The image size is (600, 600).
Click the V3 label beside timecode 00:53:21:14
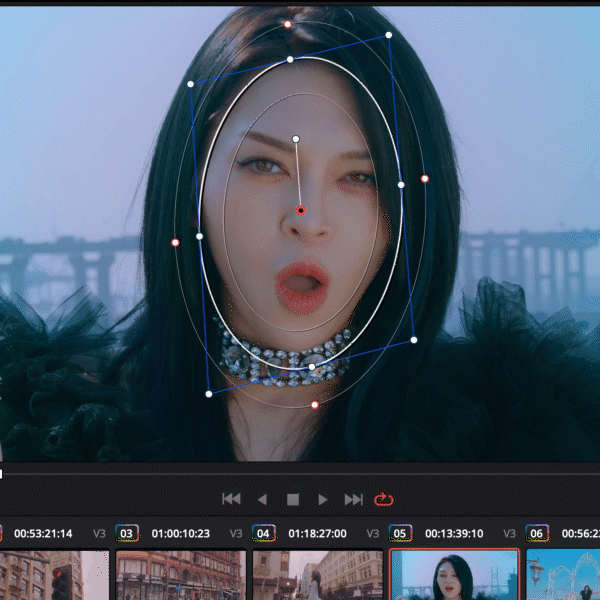pos(99,533)
